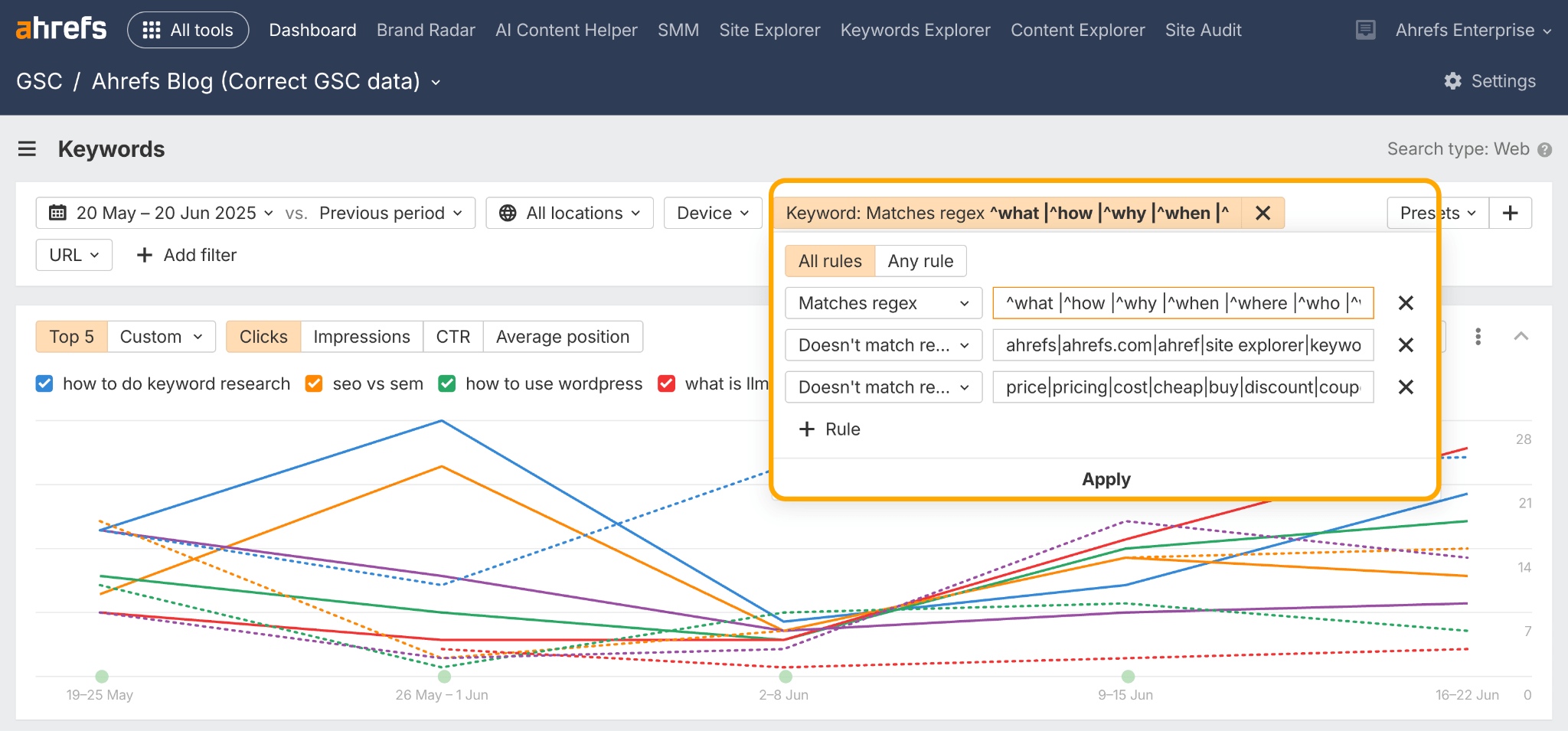The width and height of the screenshot is (1568, 731).
Task: Click the globe icon on the locations filter
Action: [507, 213]
